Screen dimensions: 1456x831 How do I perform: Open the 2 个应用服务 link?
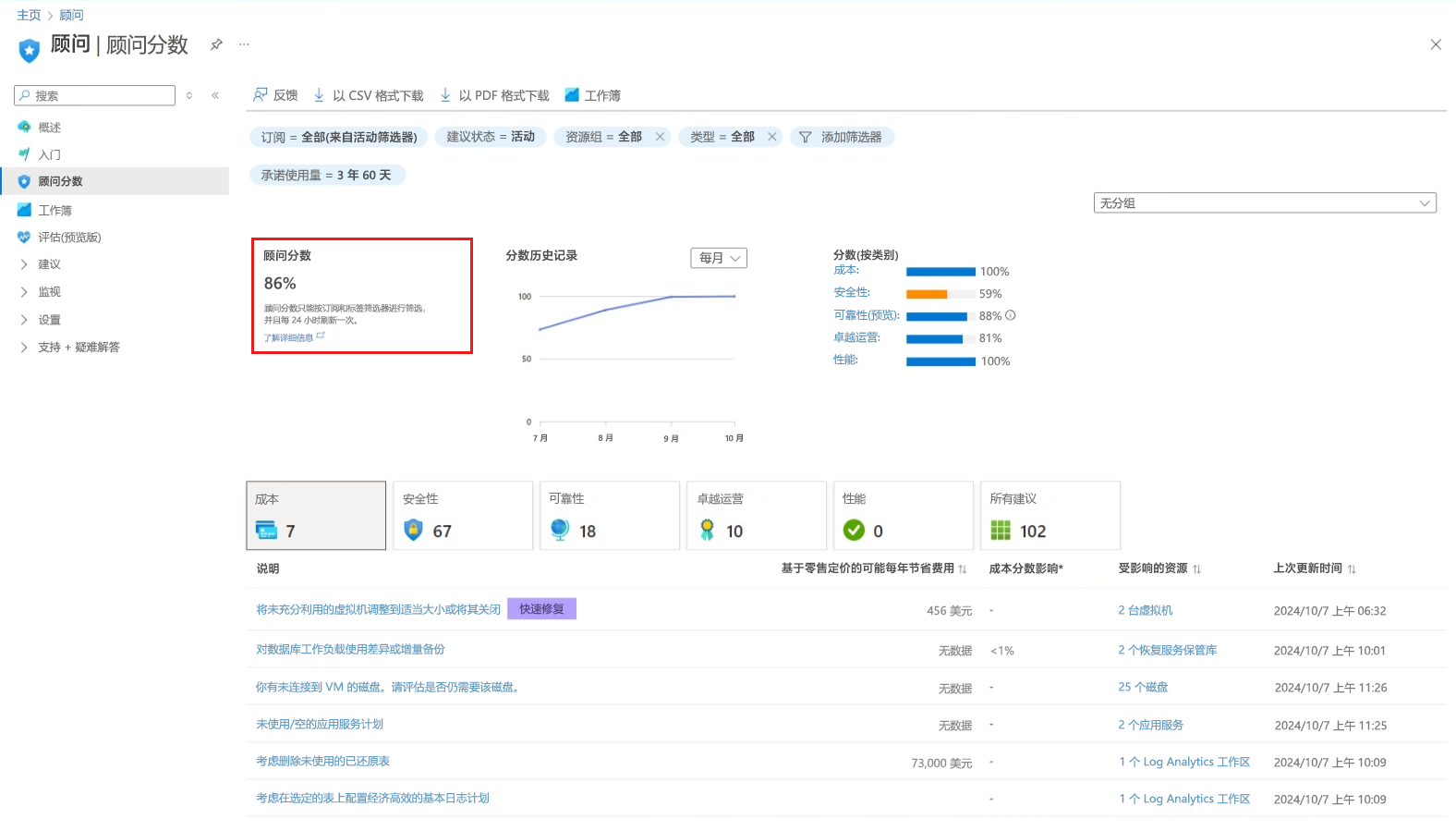point(1150,726)
